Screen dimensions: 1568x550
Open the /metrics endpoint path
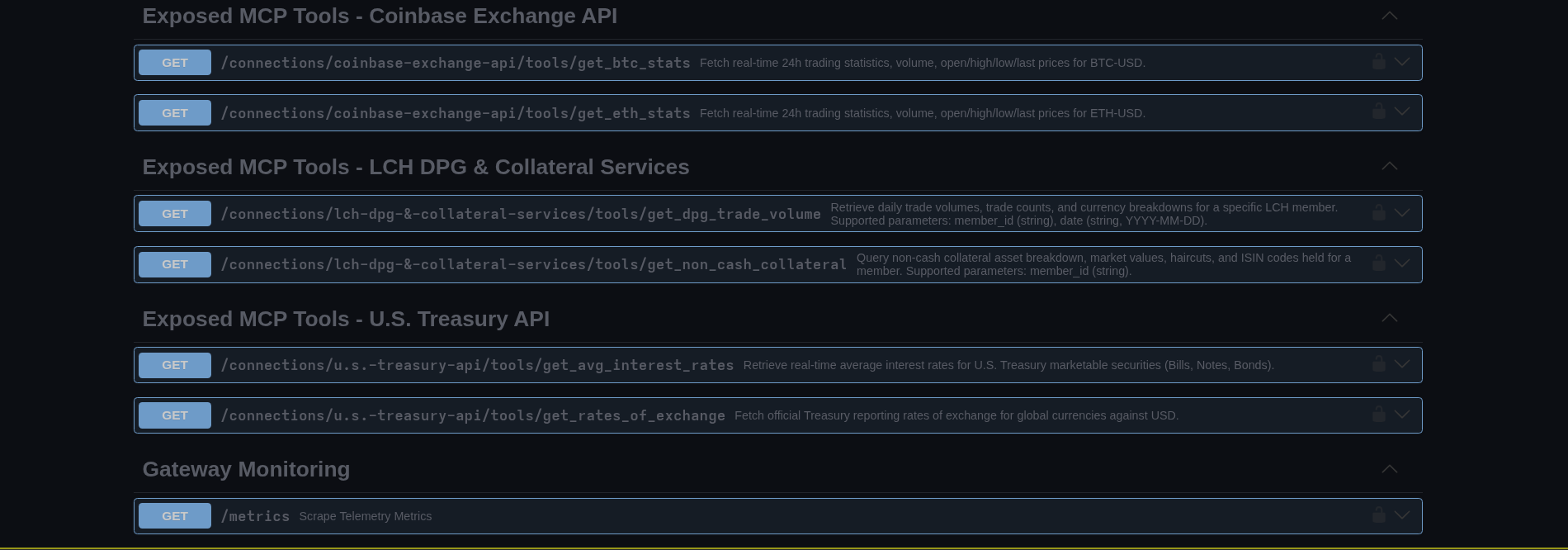pyautogui.click(x=255, y=516)
